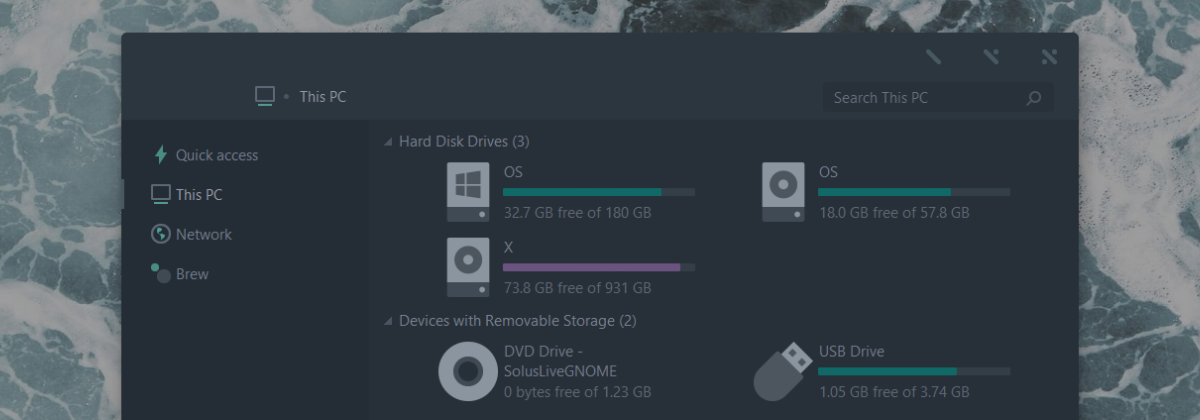The width and height of the screenshot is (1200, 420).
Task: Click the Network globe icon in sidebar
Action: (x=160, y=234)
